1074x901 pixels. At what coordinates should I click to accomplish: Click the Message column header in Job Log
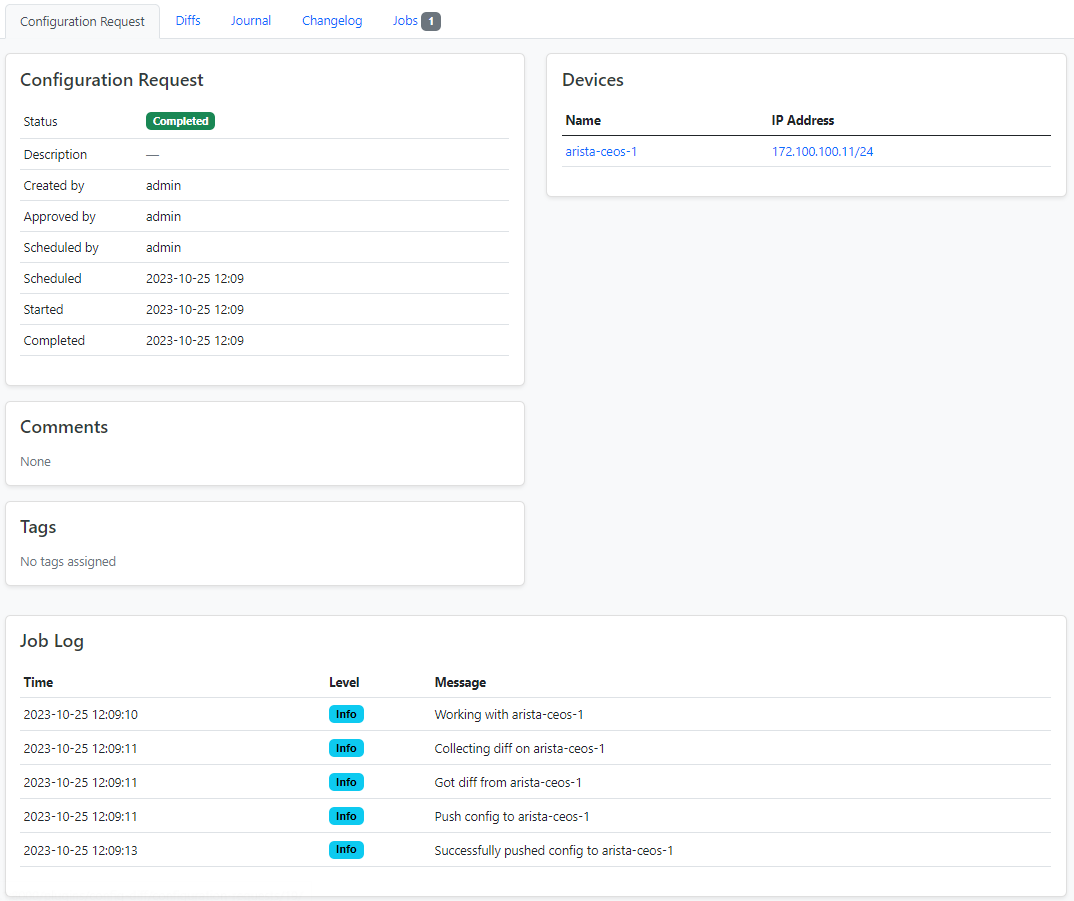point(460,682)
